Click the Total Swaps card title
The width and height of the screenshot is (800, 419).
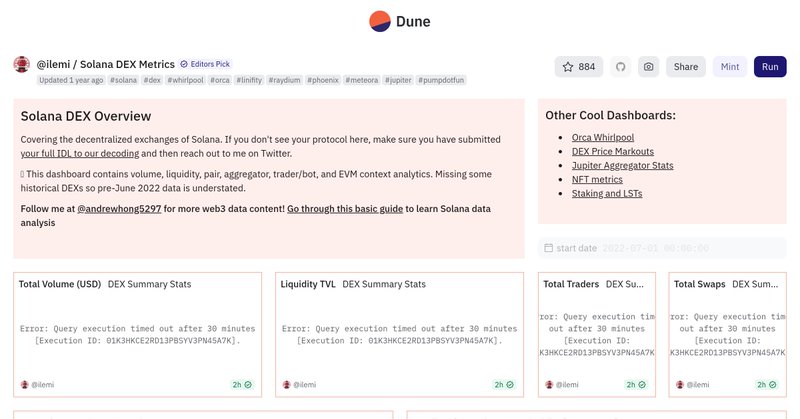(x=699, y=284)
